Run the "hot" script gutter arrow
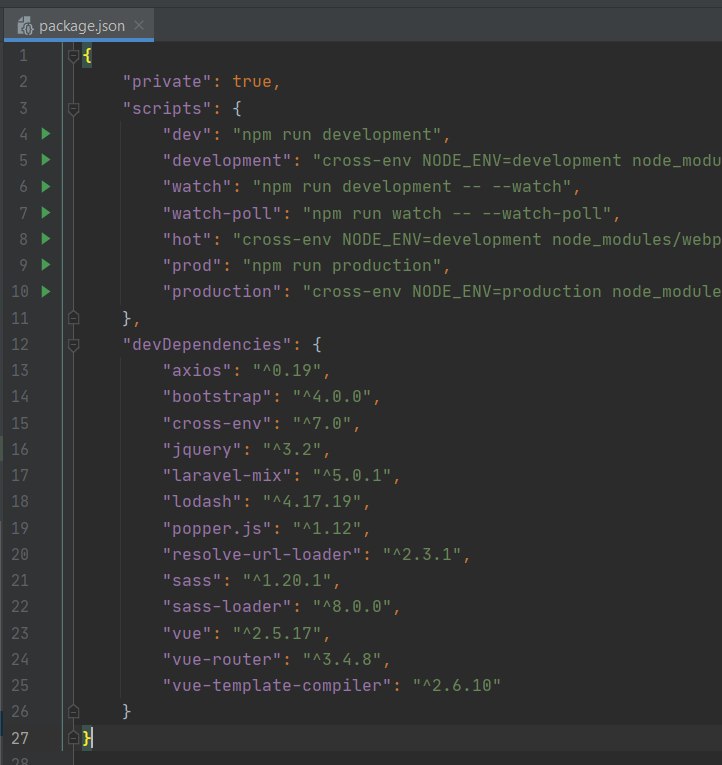This screenshot has width=722, height=765. [x=46, y=239]
